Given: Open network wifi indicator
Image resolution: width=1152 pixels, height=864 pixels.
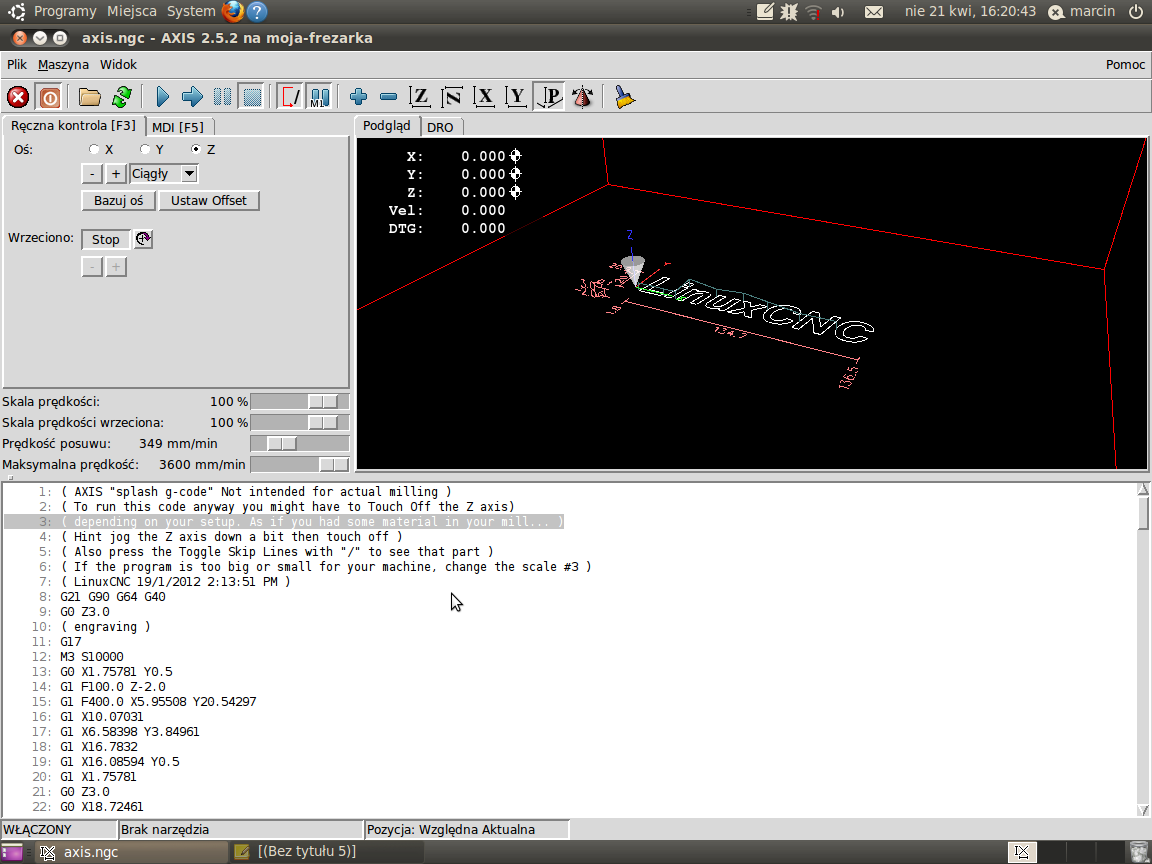Looking at the screenshot, I should 813,12.
